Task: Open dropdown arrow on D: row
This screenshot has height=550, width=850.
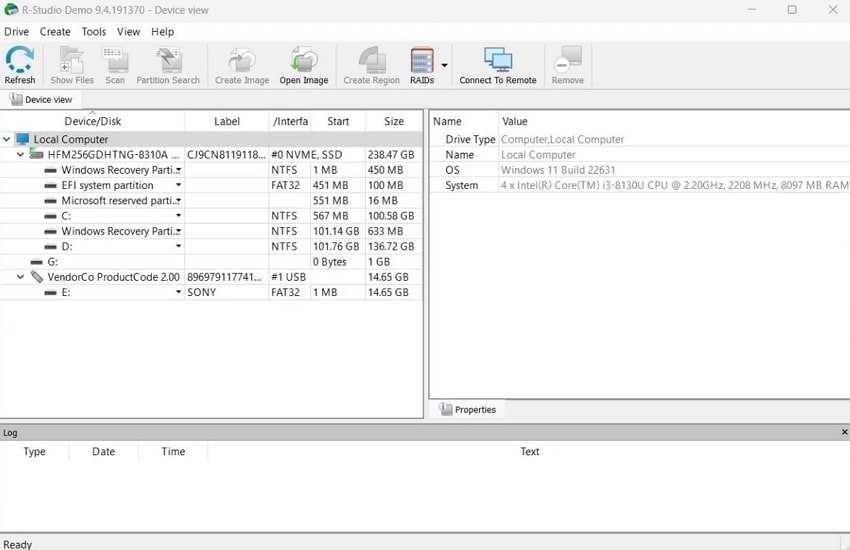Action: [x=178, y=246]
